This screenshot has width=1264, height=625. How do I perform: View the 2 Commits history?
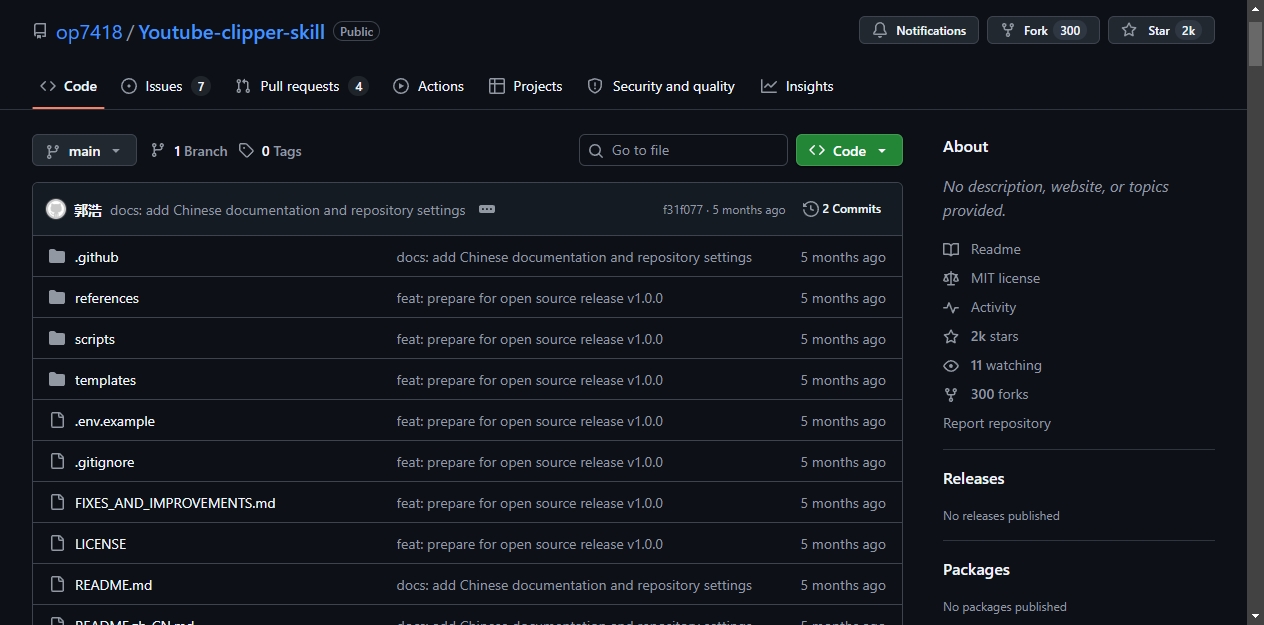[x=842, y=209]
